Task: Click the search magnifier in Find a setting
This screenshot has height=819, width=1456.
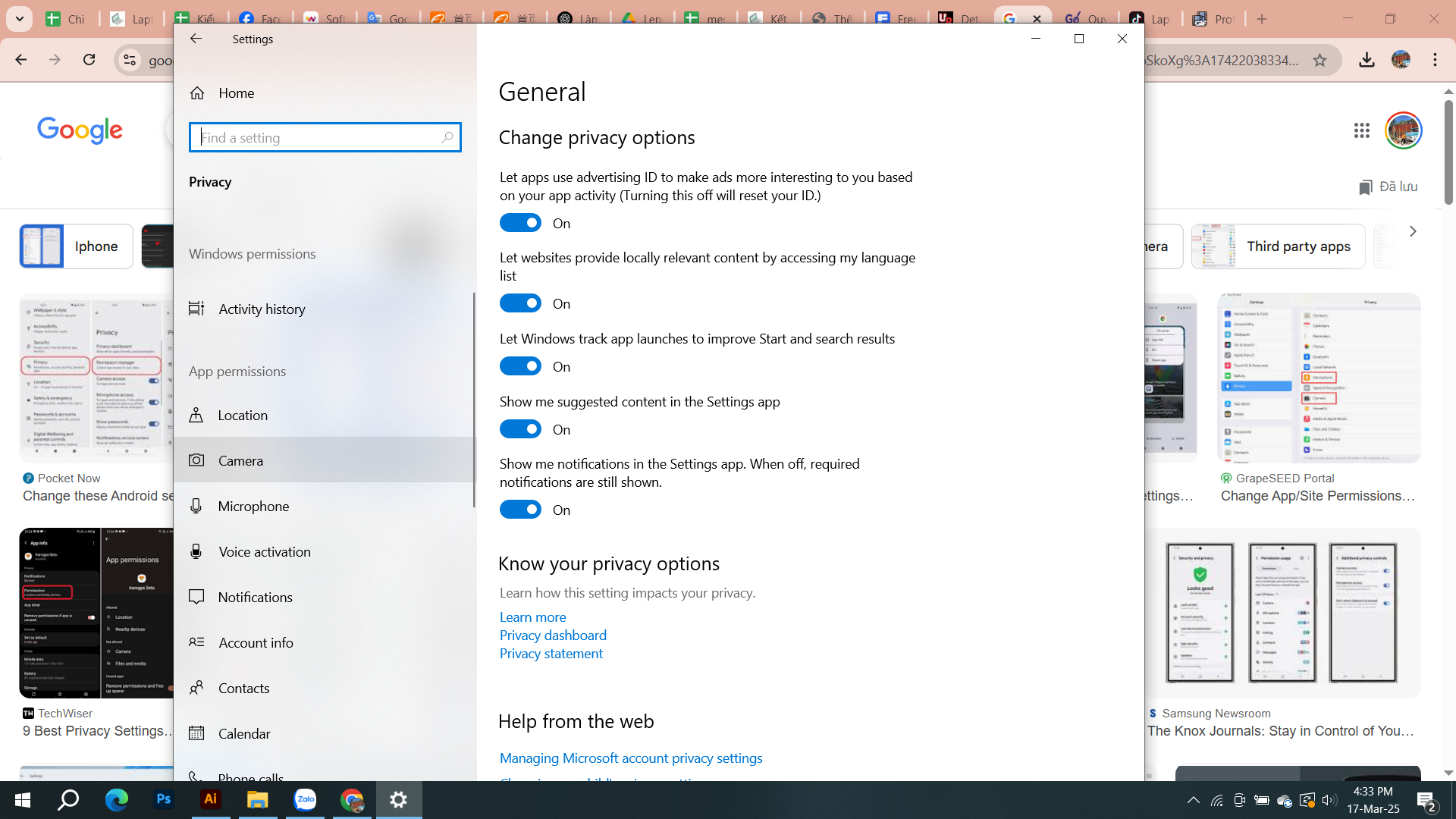Action: 447,137
